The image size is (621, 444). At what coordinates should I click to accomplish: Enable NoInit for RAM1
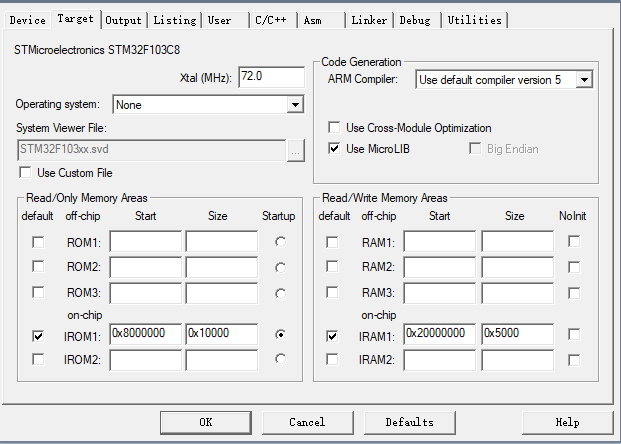(x=574, y=241)
